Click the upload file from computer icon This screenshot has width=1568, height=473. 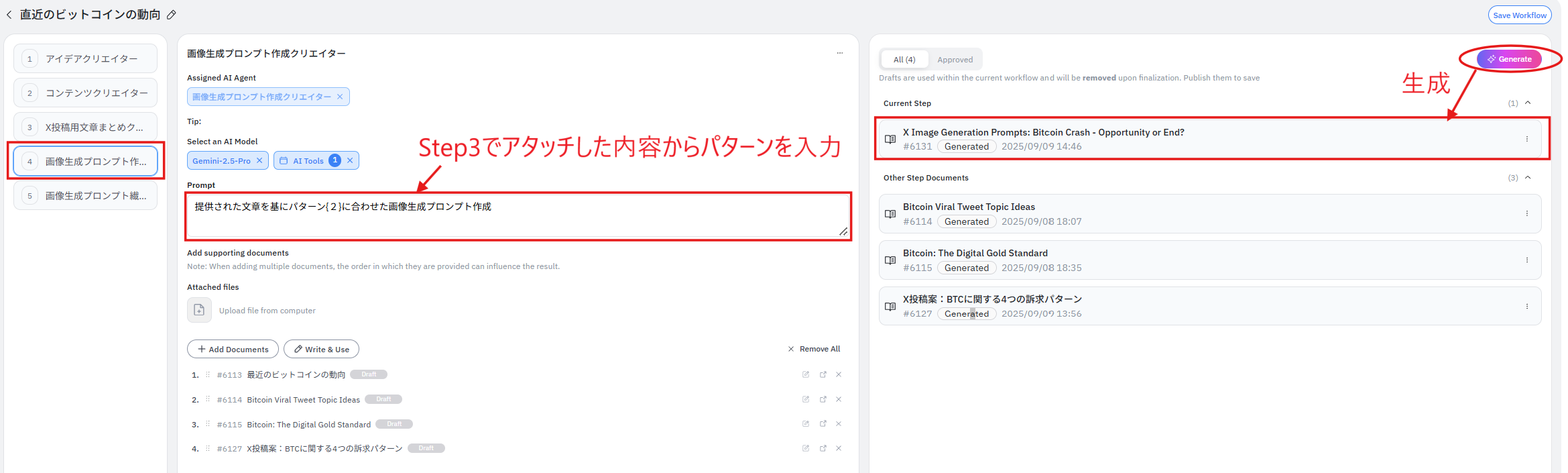coord(199,310)
